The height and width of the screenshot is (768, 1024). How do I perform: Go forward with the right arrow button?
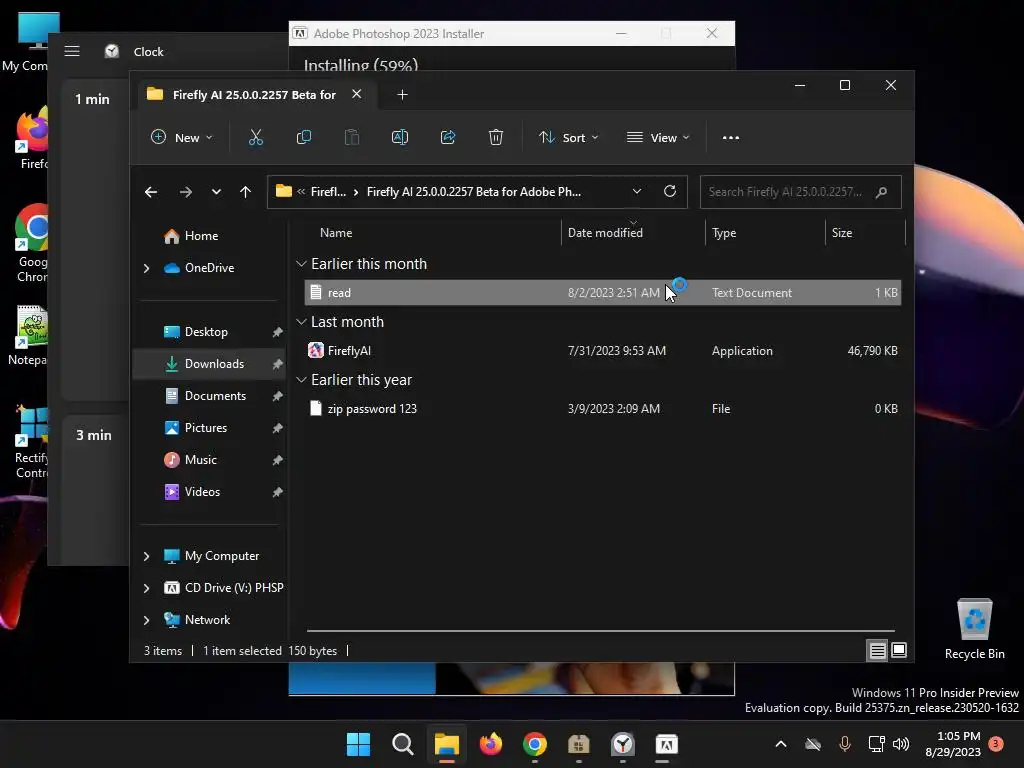click(x=185, y=192)
